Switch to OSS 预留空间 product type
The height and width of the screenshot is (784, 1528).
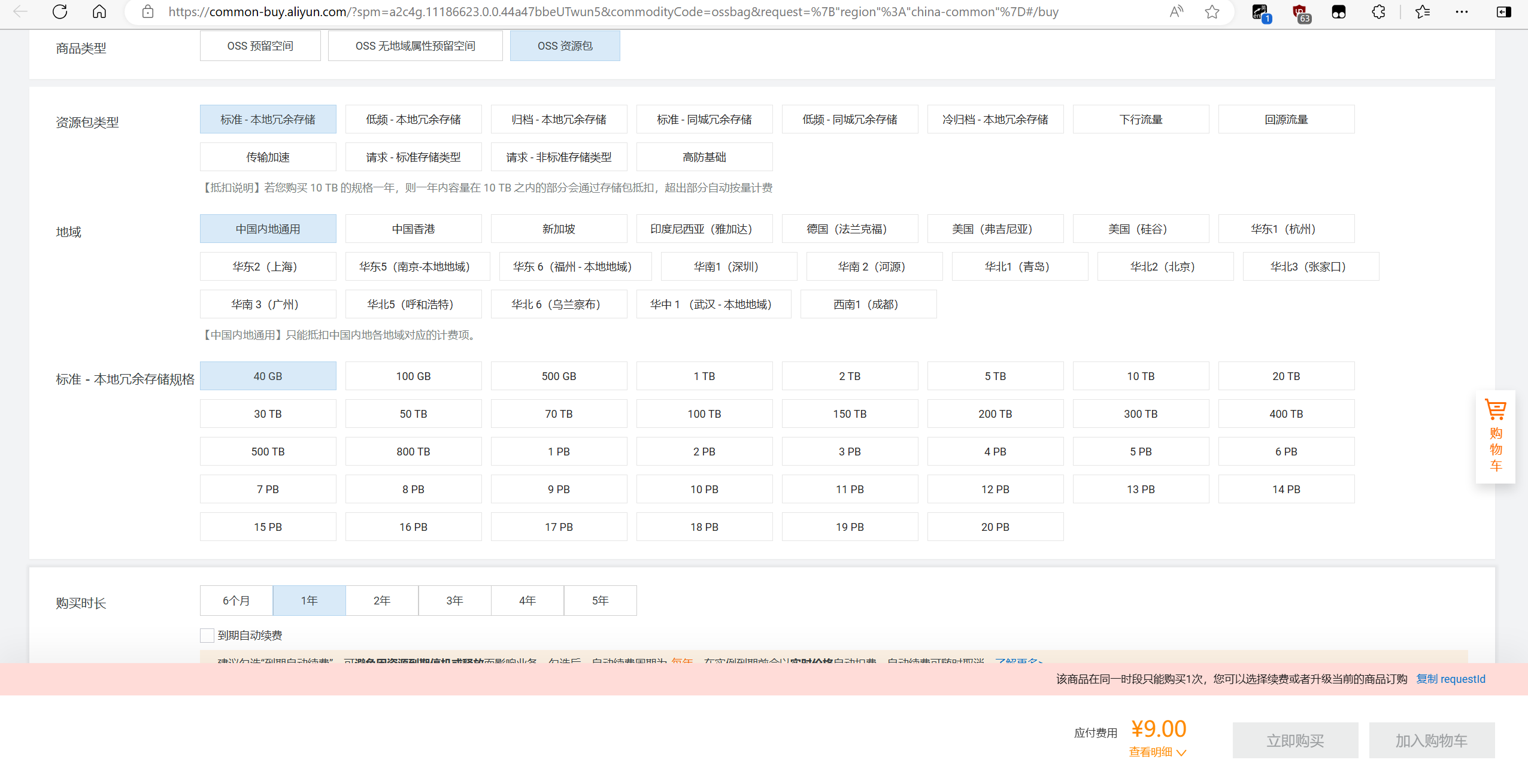point(260,46)
